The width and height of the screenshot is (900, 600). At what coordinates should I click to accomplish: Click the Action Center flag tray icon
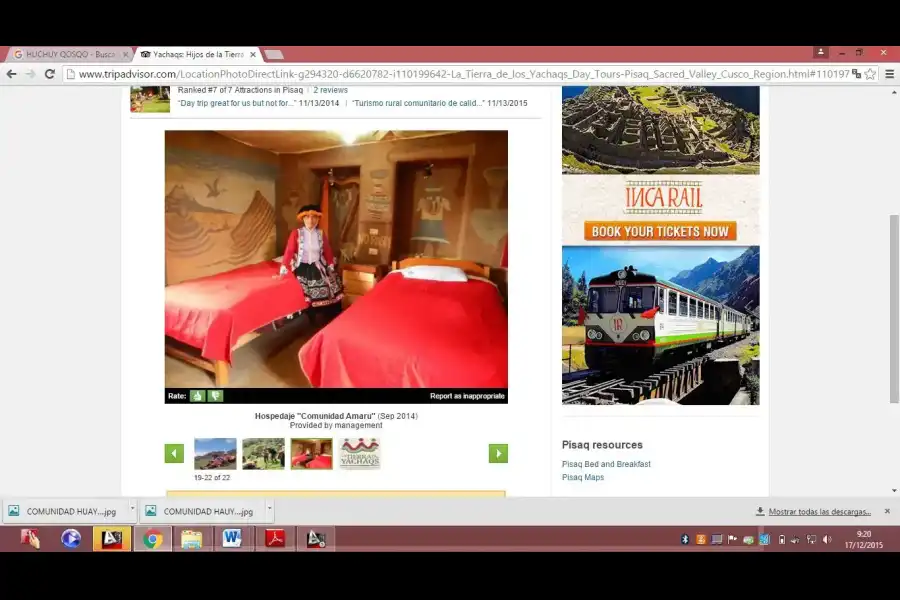pyautogui.click(x=732, y=539)
